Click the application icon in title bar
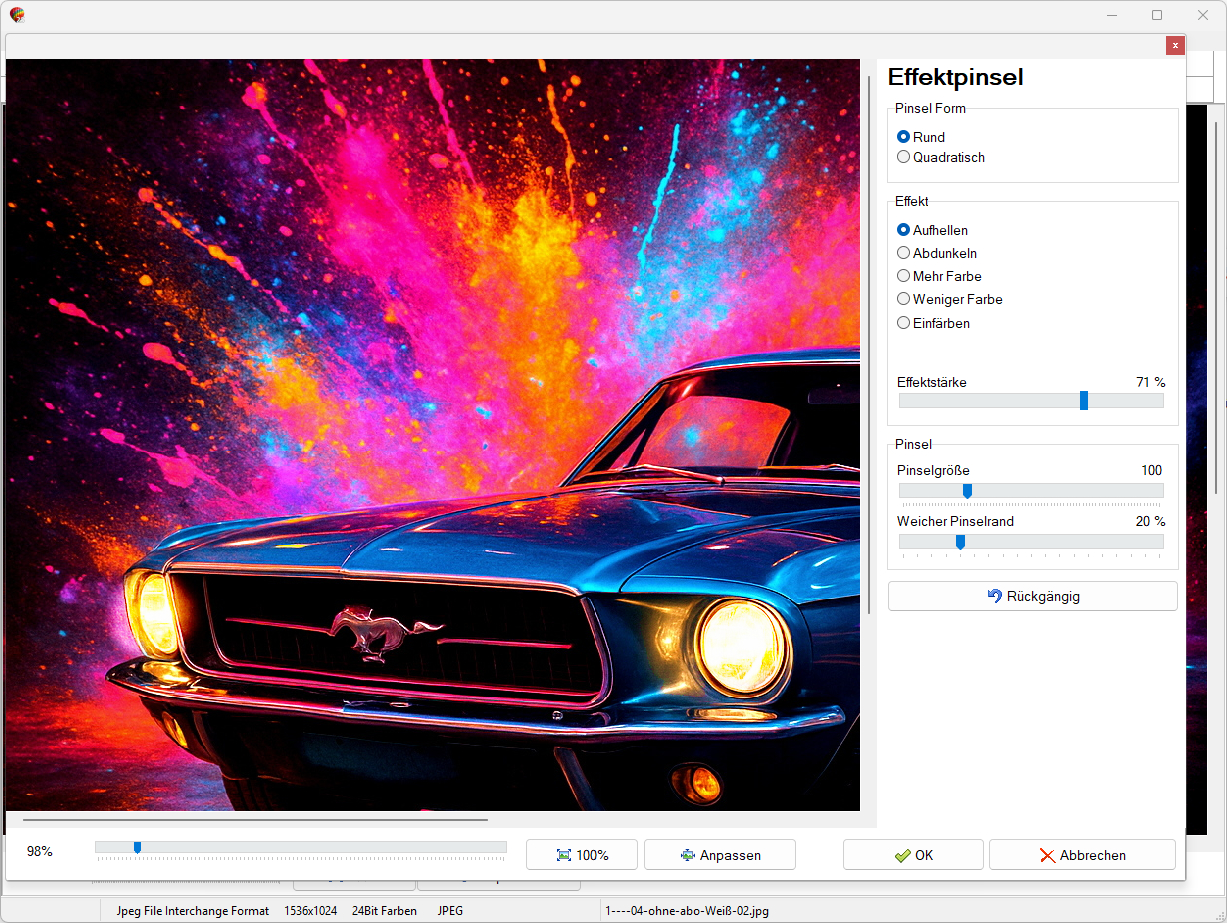This screenshot has width=1227, height=923. tap(17, 15)
